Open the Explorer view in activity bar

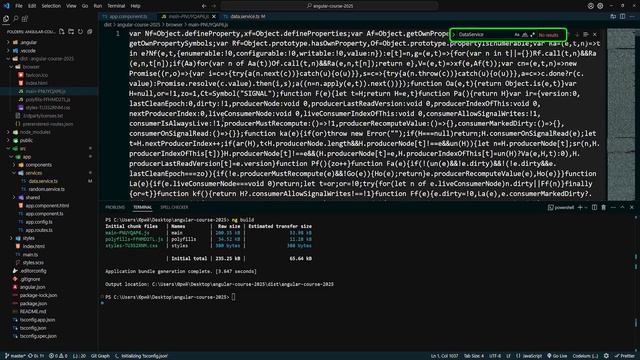coord(6,19)
